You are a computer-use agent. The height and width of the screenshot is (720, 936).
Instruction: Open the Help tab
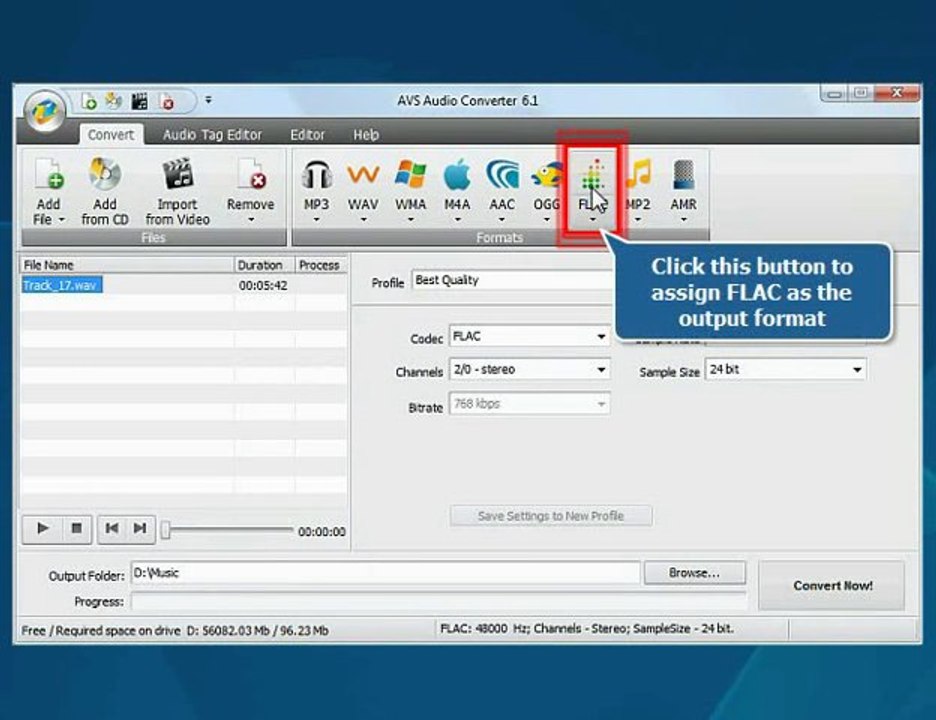click(x=366, y=135)
